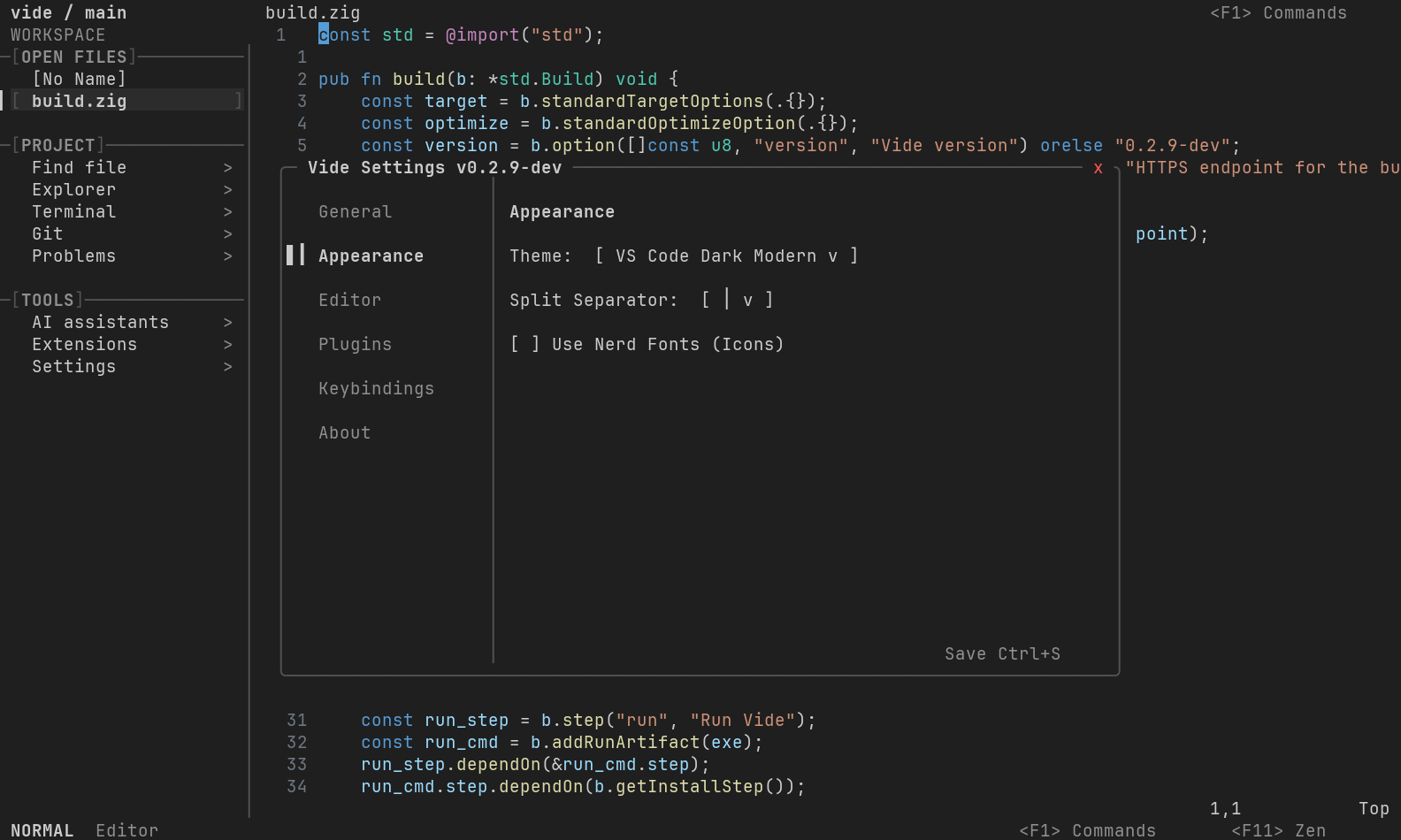1401x840 pixels.
Task: Click NORMAL mode indicator in status bar
Action: 42,830
